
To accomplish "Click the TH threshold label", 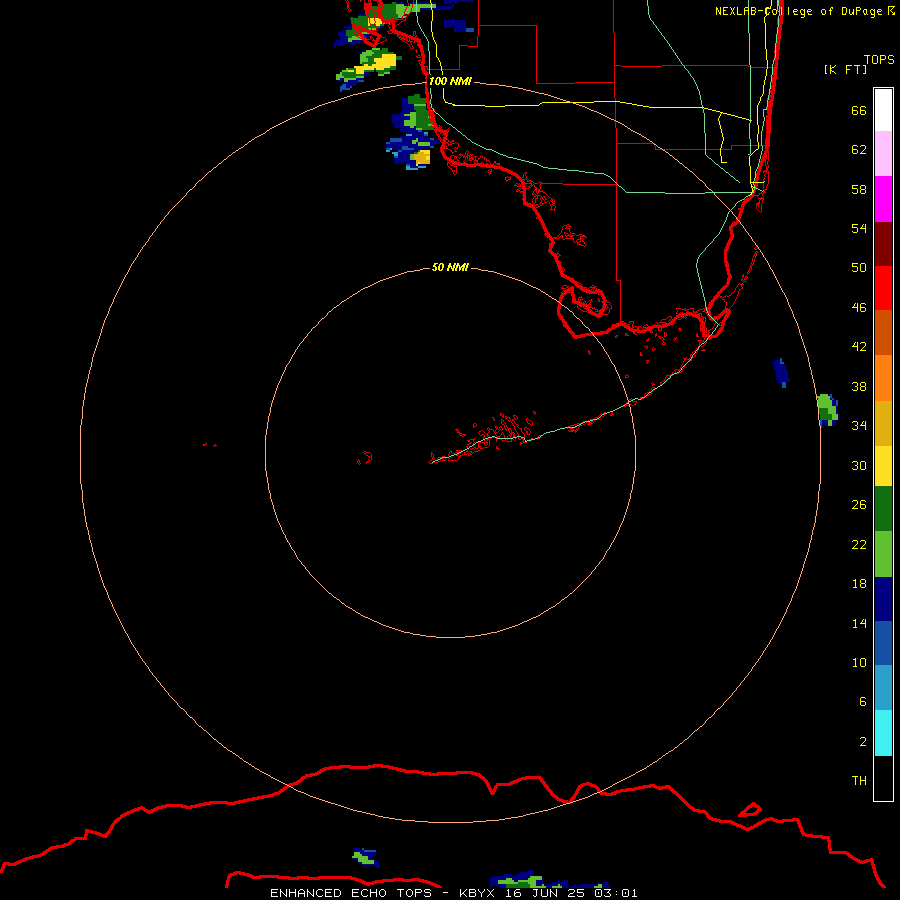I will tap(859, 781).
